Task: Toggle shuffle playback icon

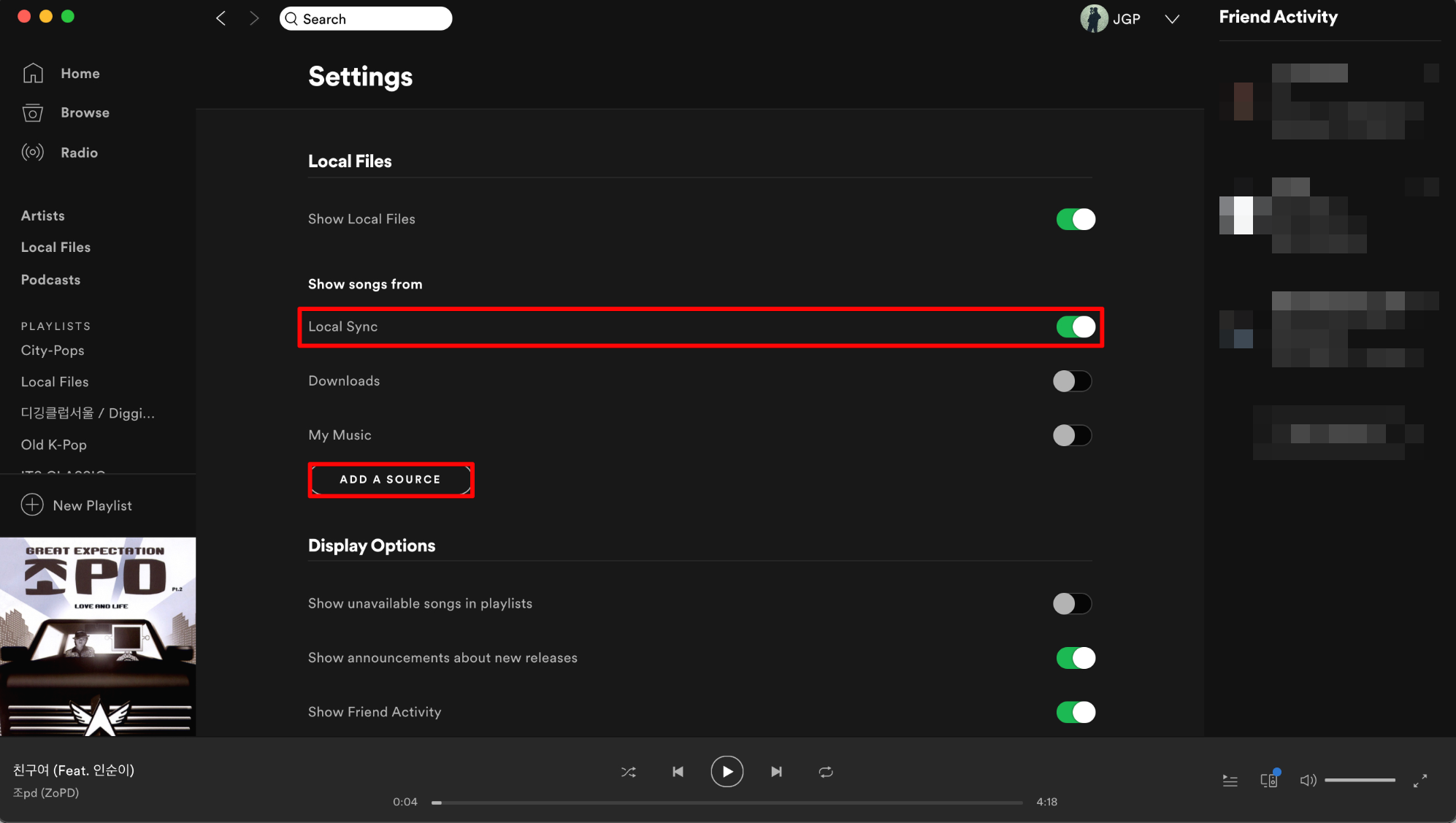Action: [x=628, y=772]
